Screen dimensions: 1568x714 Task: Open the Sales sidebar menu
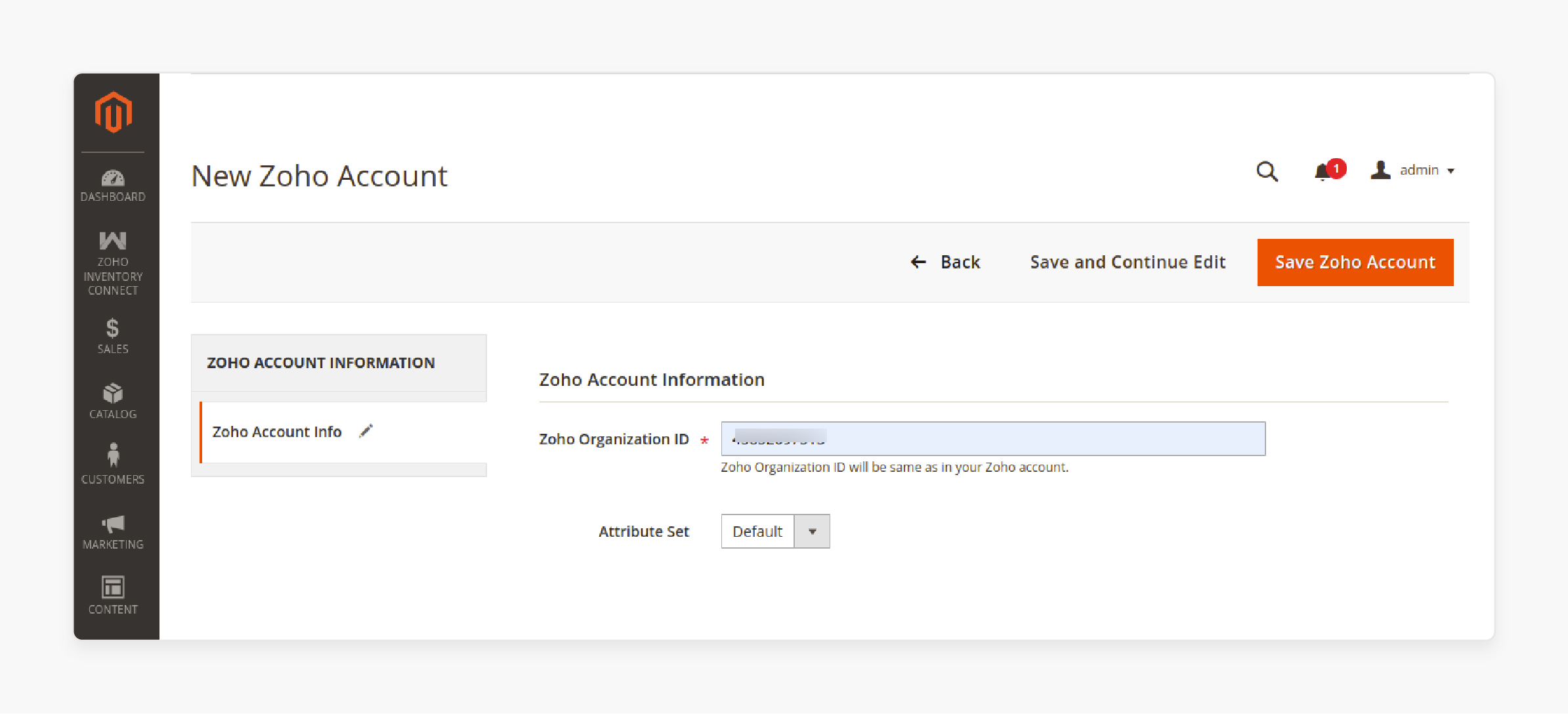tap(113, 336)
